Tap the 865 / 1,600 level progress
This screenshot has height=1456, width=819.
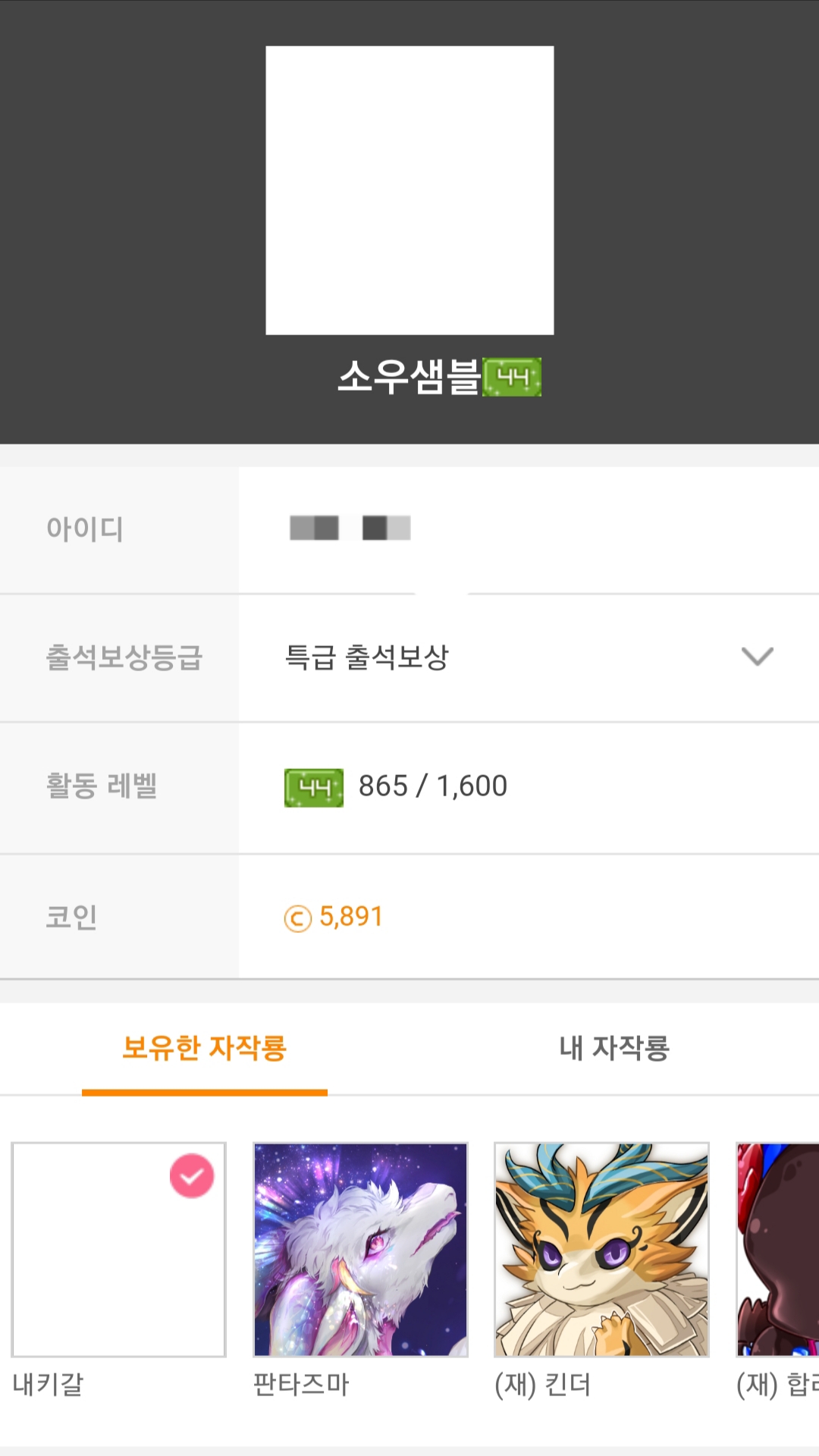point(433,786)
